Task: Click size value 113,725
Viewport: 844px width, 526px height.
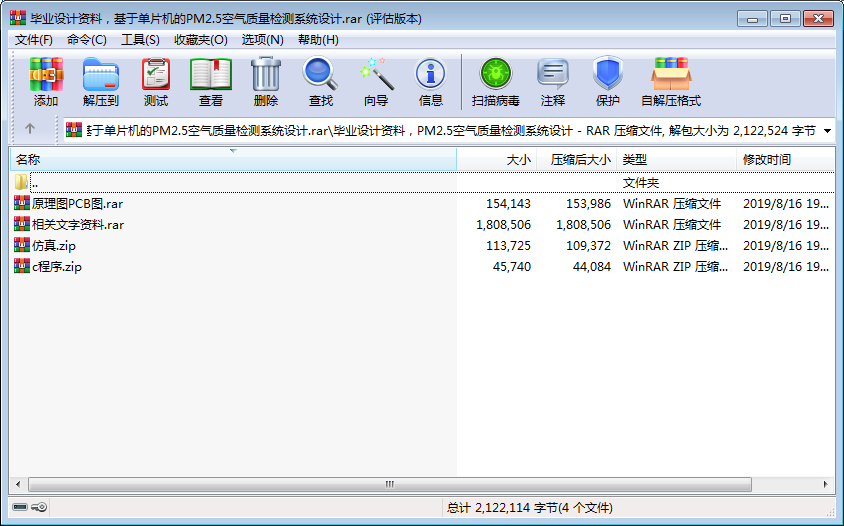Action: click(508, 246)
